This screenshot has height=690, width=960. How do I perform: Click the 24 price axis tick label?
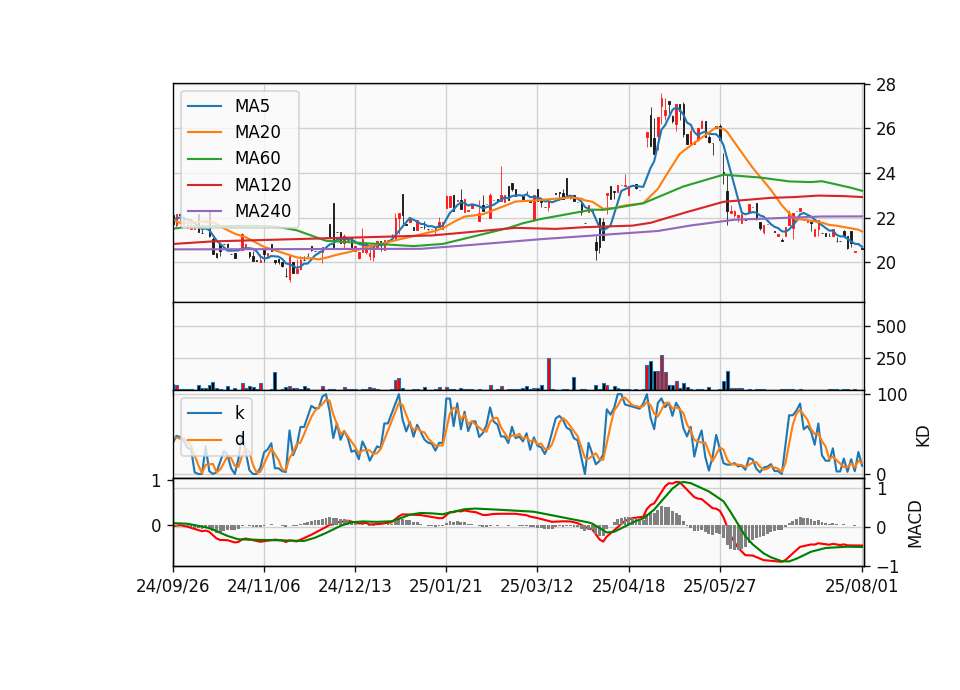point(885,174)
